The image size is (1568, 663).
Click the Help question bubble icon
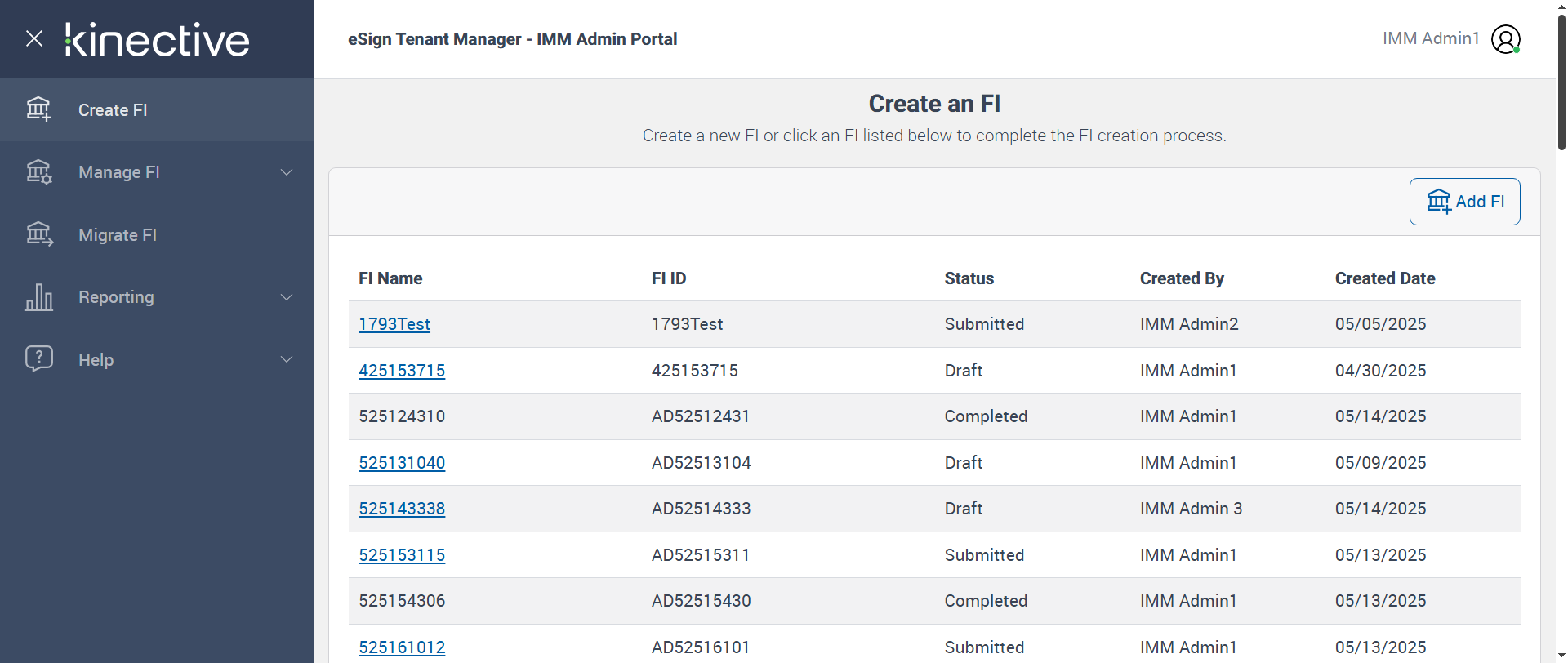[38, 359]
